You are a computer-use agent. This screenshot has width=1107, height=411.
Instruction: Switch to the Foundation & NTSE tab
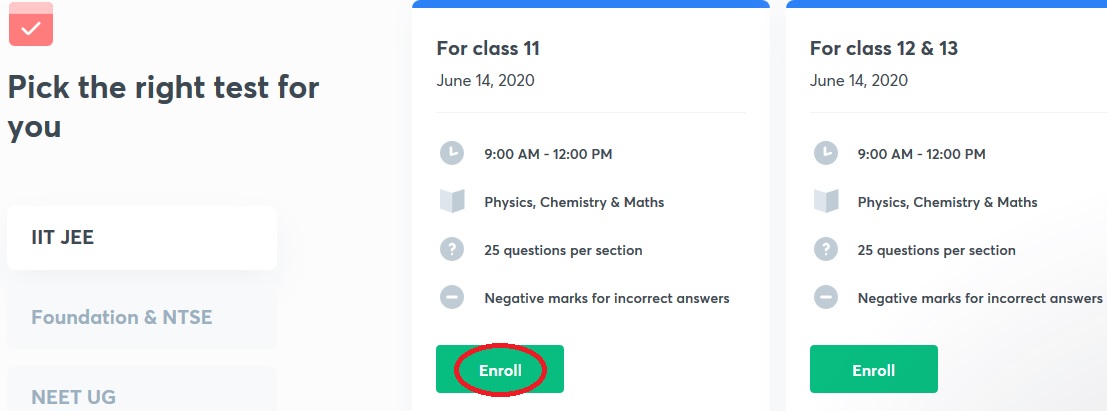pyautogui.click(x=141, y=318)
